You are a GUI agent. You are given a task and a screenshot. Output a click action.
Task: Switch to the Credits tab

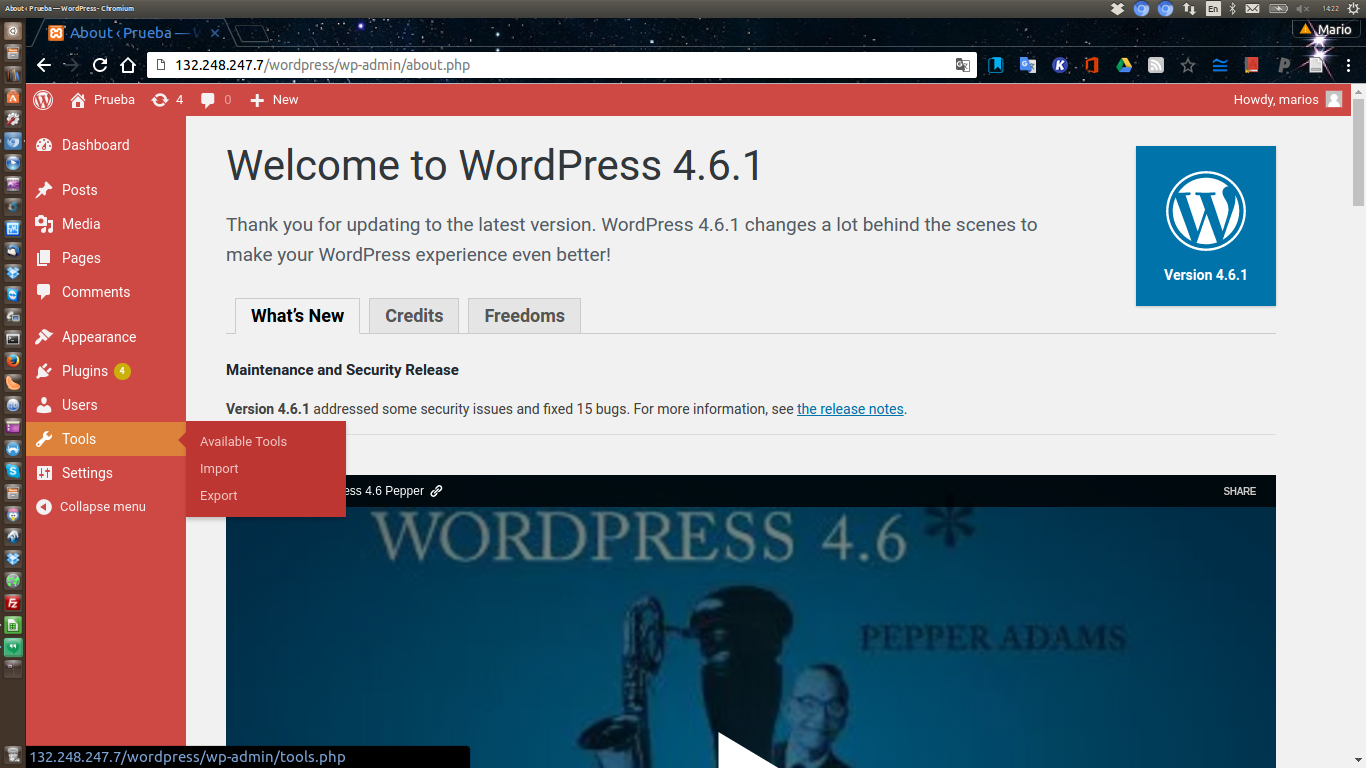click(x=414, y=316)
